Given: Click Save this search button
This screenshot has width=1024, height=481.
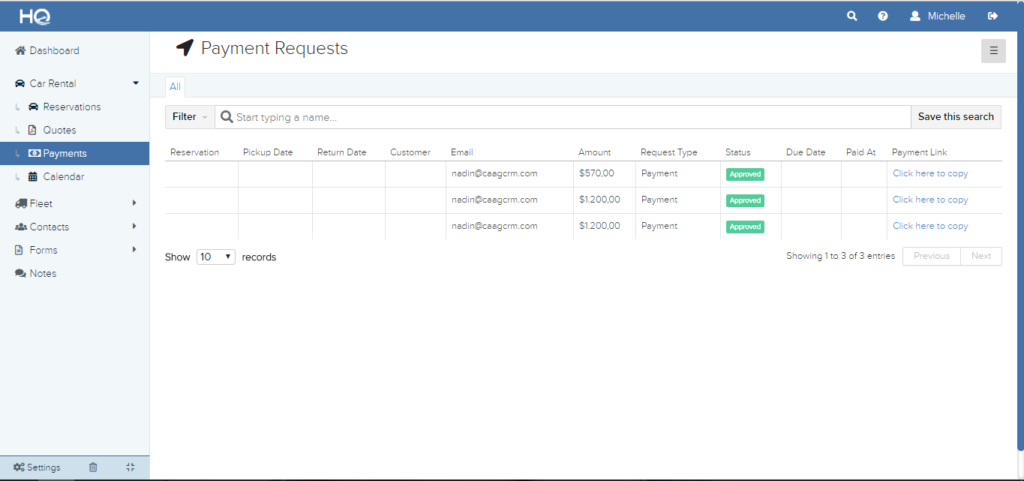Looking at the screenshot, I should coord(955,117).
